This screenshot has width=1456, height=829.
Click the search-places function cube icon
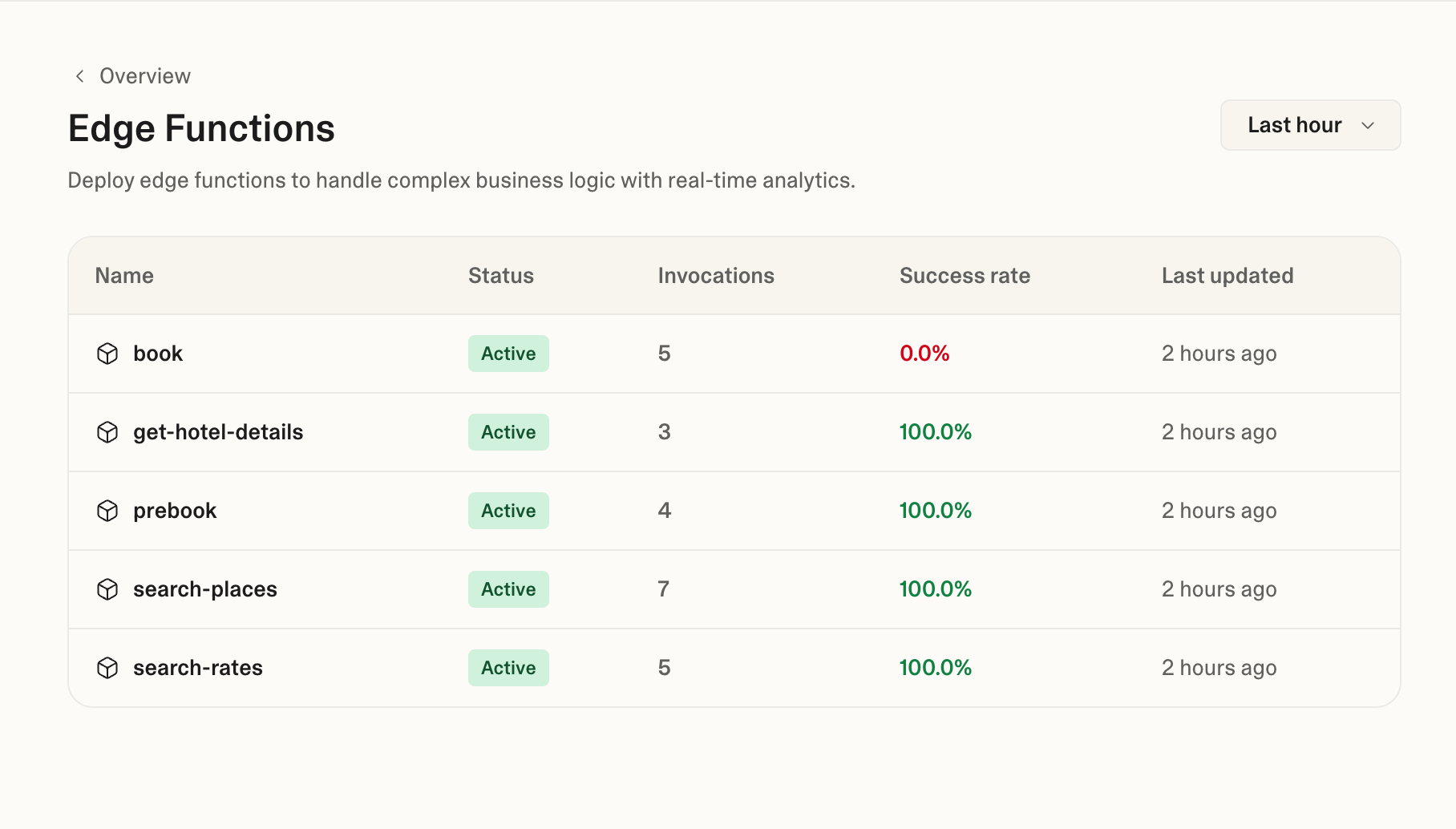(108, 588)
